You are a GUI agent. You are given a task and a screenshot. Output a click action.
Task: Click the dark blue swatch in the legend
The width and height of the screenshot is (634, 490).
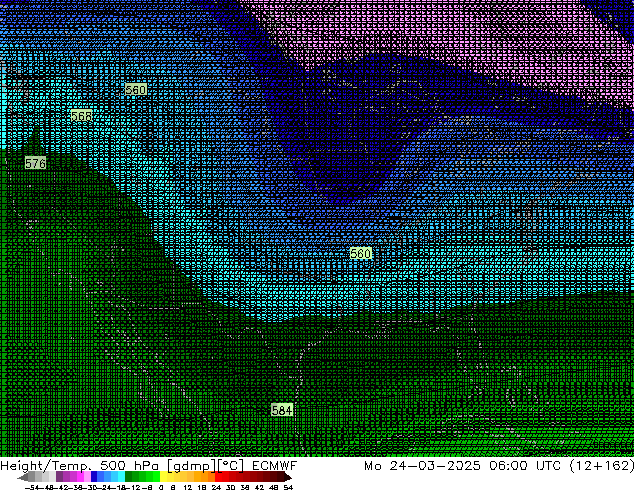94,476
